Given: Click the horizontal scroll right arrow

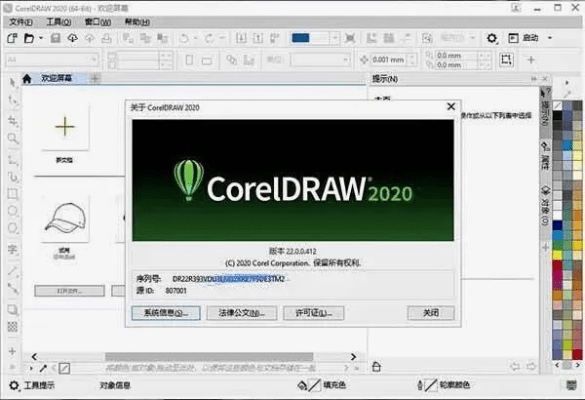Looking at the screenshot, I should [353, 357].
